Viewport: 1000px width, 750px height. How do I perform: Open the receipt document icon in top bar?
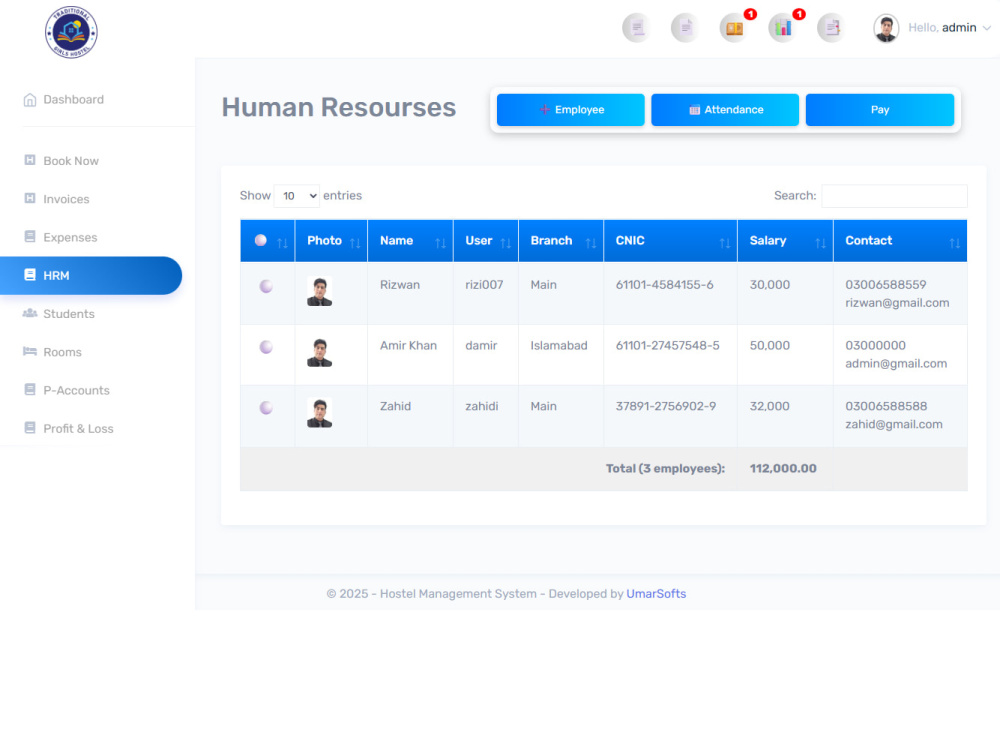[636, 28]
